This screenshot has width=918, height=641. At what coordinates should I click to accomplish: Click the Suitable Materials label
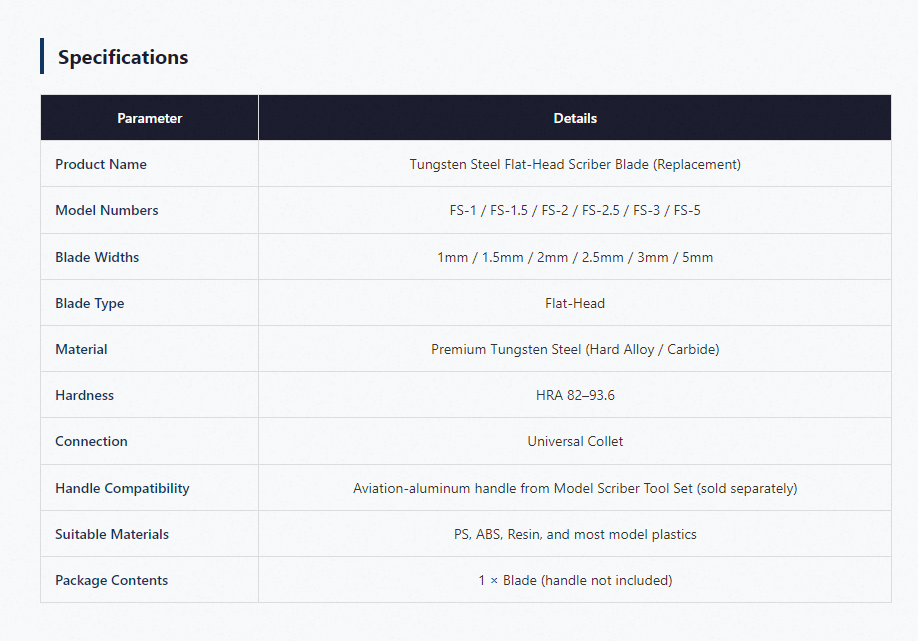click(112, 534)
